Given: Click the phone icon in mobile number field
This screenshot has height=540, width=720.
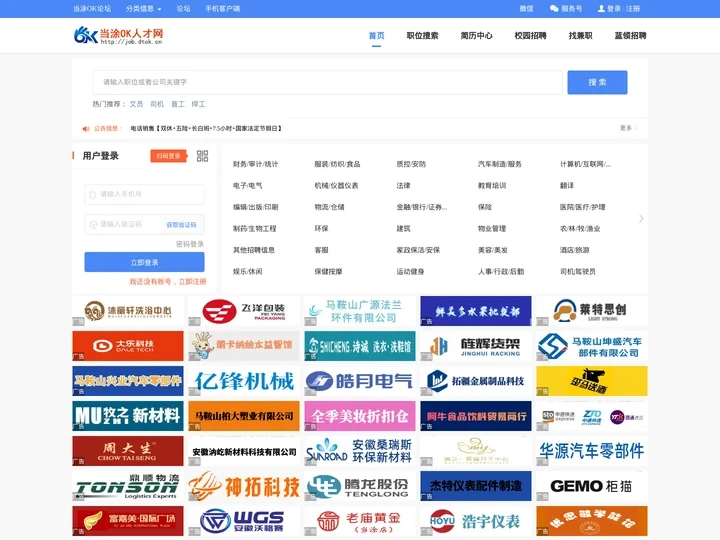Looking at the screenshot, I should pyautogui.click(x=93, y=194).
